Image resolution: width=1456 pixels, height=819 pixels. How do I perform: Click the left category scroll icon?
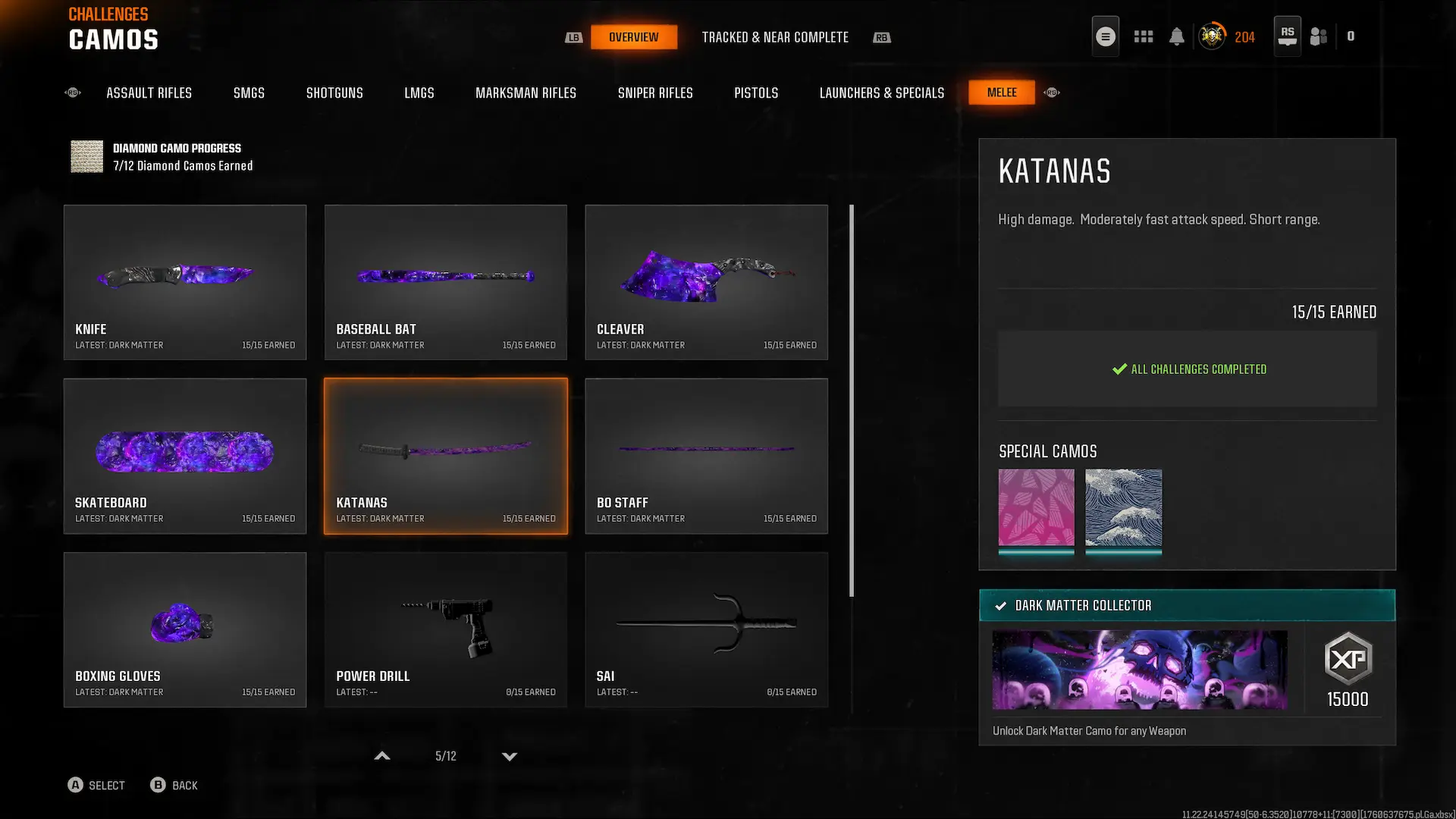tap(73, 93)
